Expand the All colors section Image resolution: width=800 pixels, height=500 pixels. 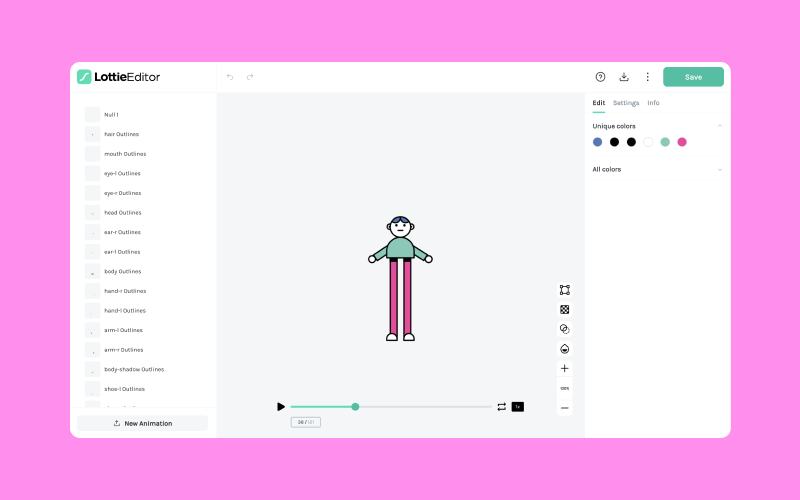pyautogui.click(x=720, y=169)
